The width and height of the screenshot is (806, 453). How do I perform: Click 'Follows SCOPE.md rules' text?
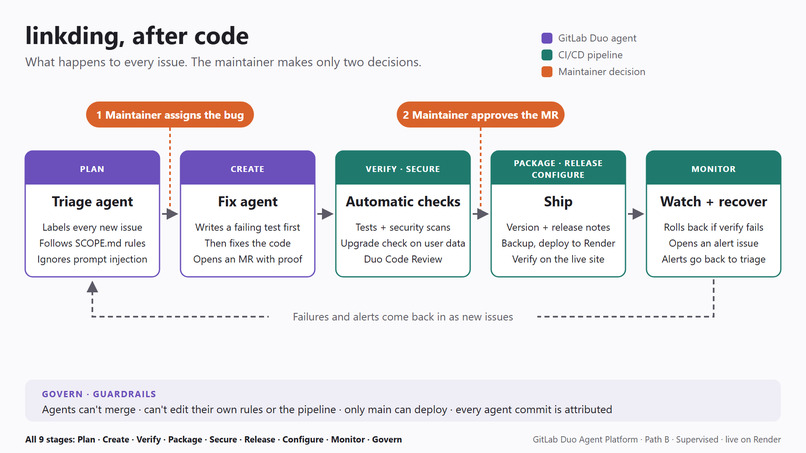pos(92,243)
